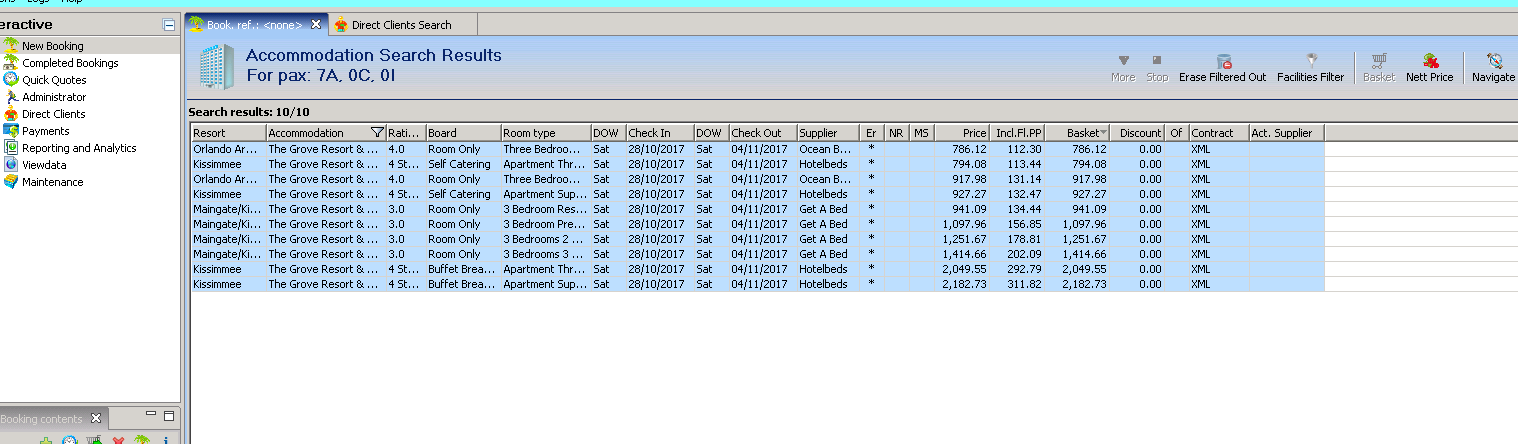This screenshot has width=1518, height=444.
Task: Click the 178.81 Incl.Fl.PP cell
Action: [x=1017, y=239]
